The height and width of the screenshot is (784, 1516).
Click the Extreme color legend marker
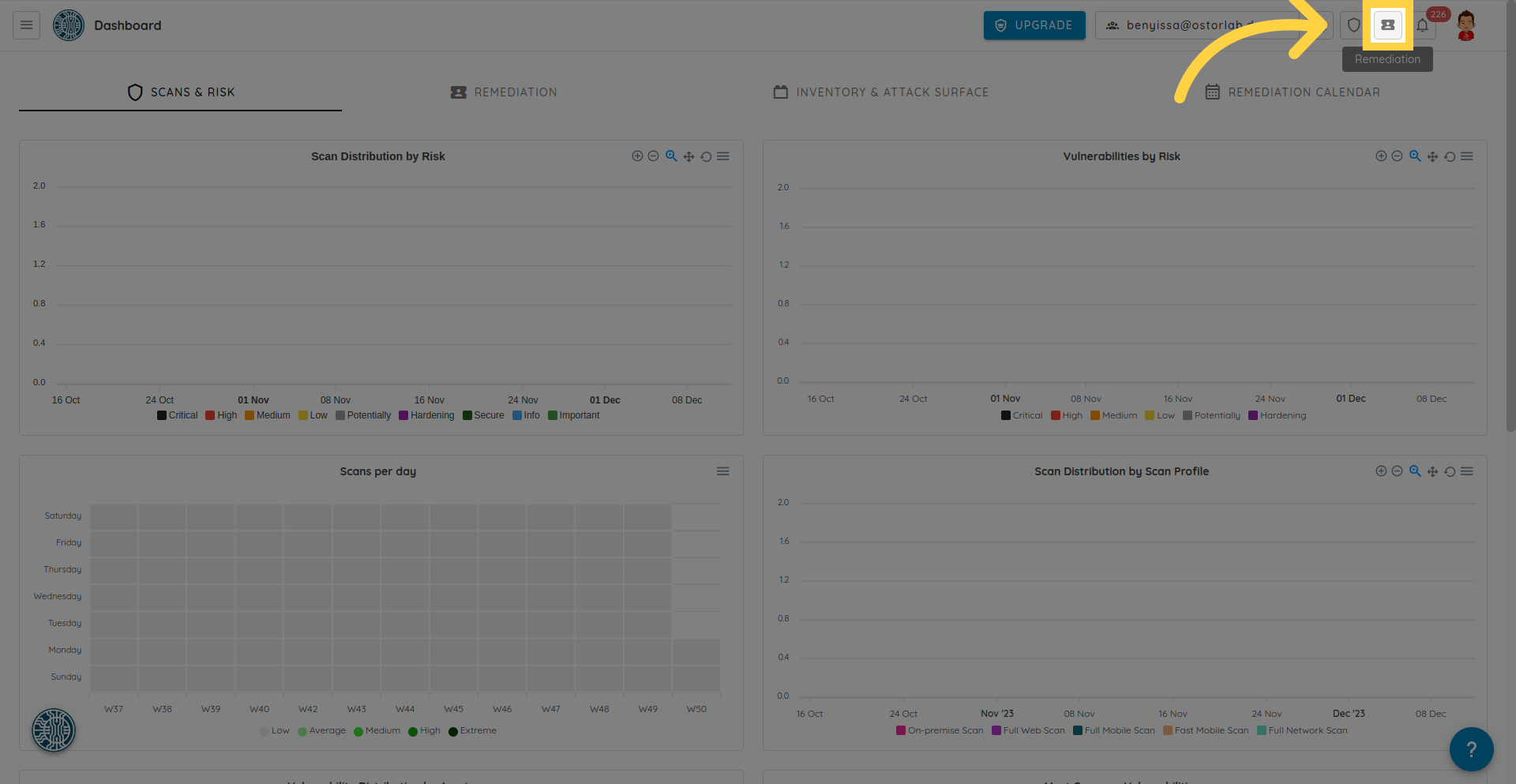(x=453, y=731)
